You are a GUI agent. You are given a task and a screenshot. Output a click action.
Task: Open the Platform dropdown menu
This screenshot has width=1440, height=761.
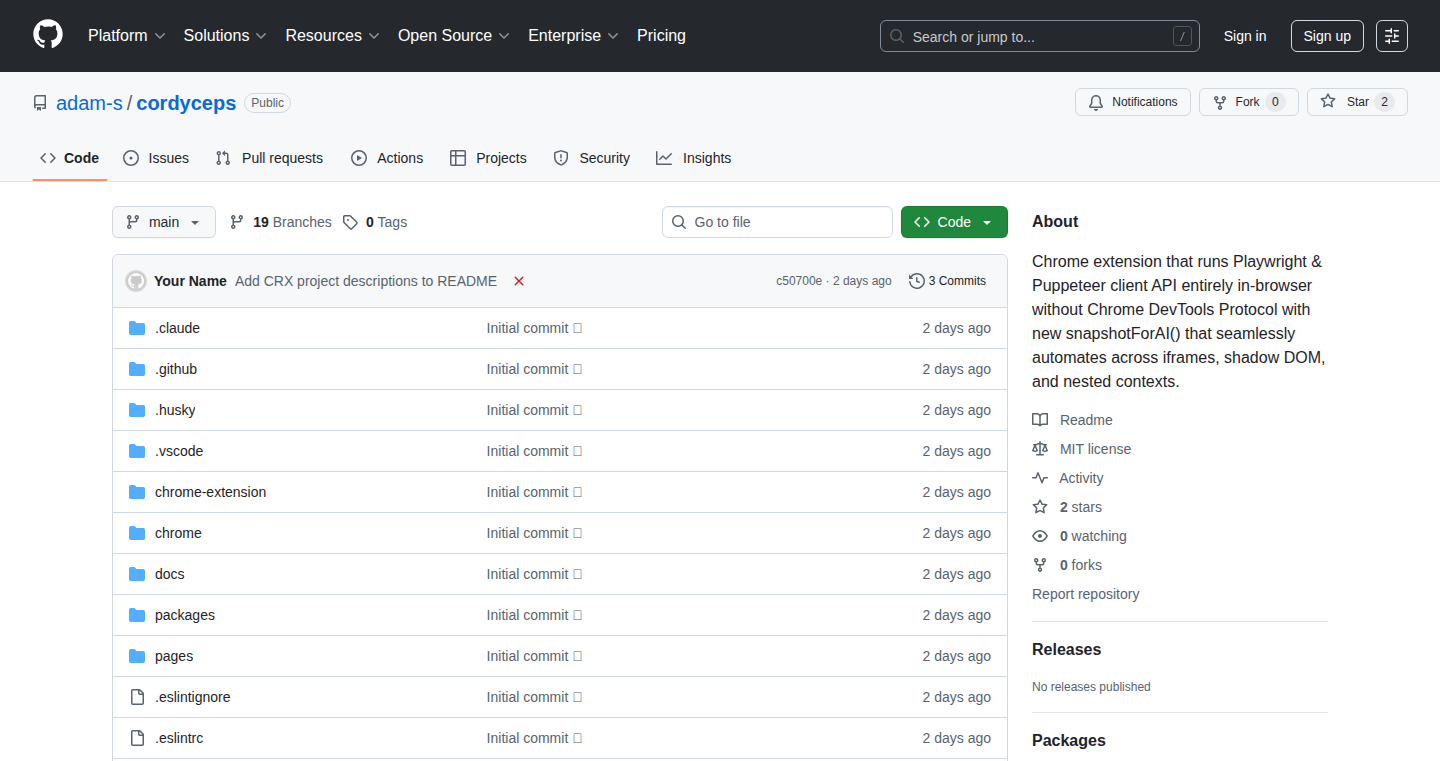click(x=127, y=35)
